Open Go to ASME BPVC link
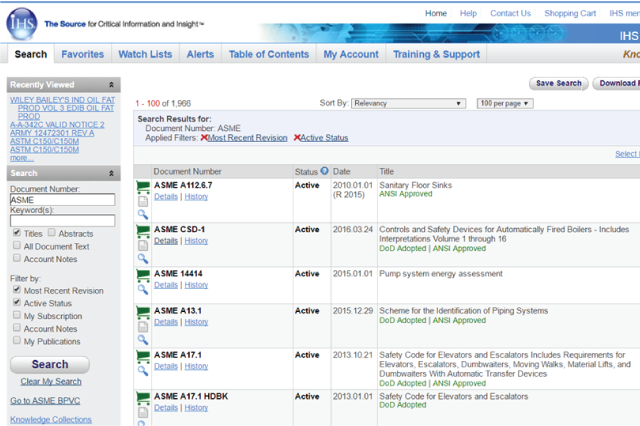The image size is (640, 426). click(x=45, y=401)
